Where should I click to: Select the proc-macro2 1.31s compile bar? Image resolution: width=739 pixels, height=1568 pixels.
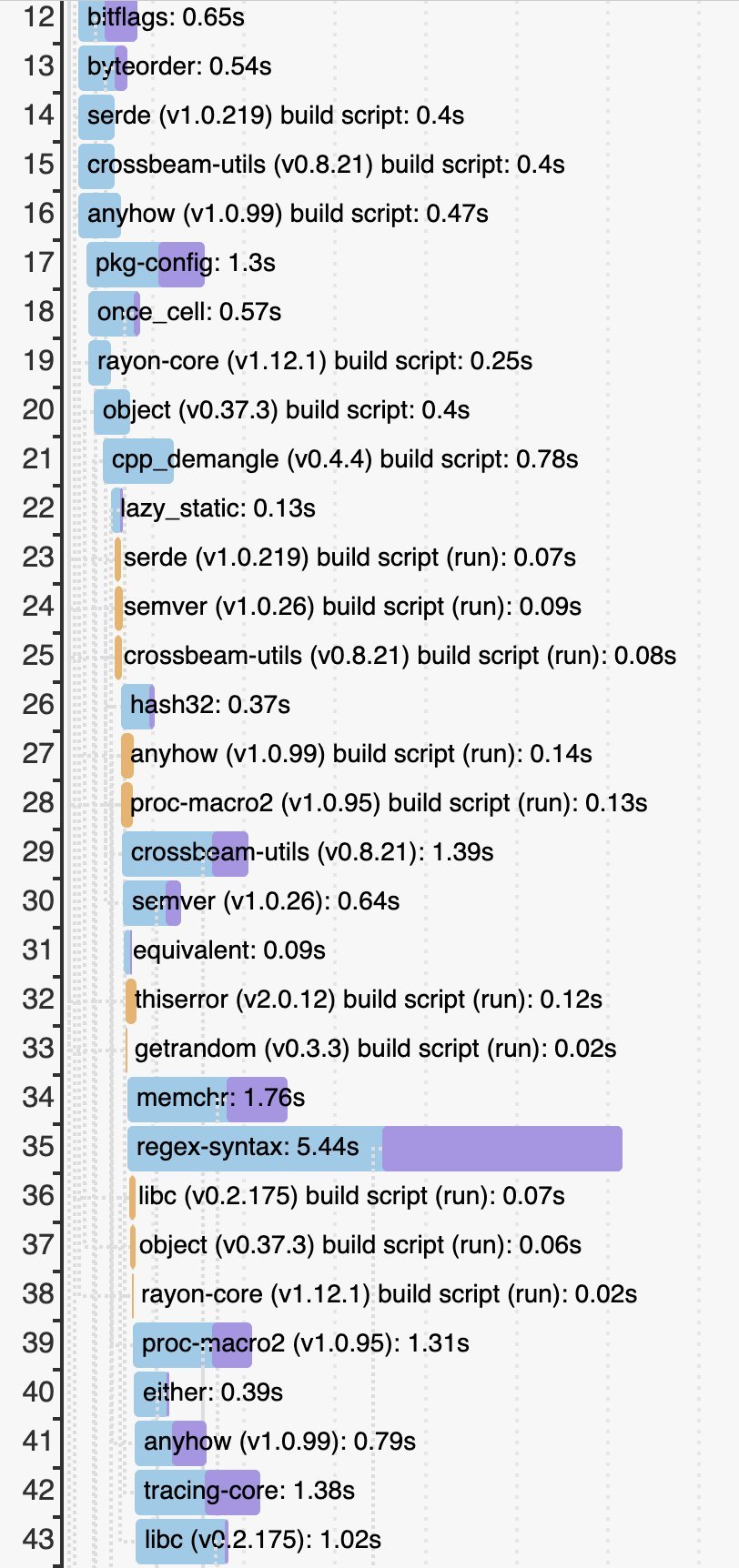coord(192,1344)
